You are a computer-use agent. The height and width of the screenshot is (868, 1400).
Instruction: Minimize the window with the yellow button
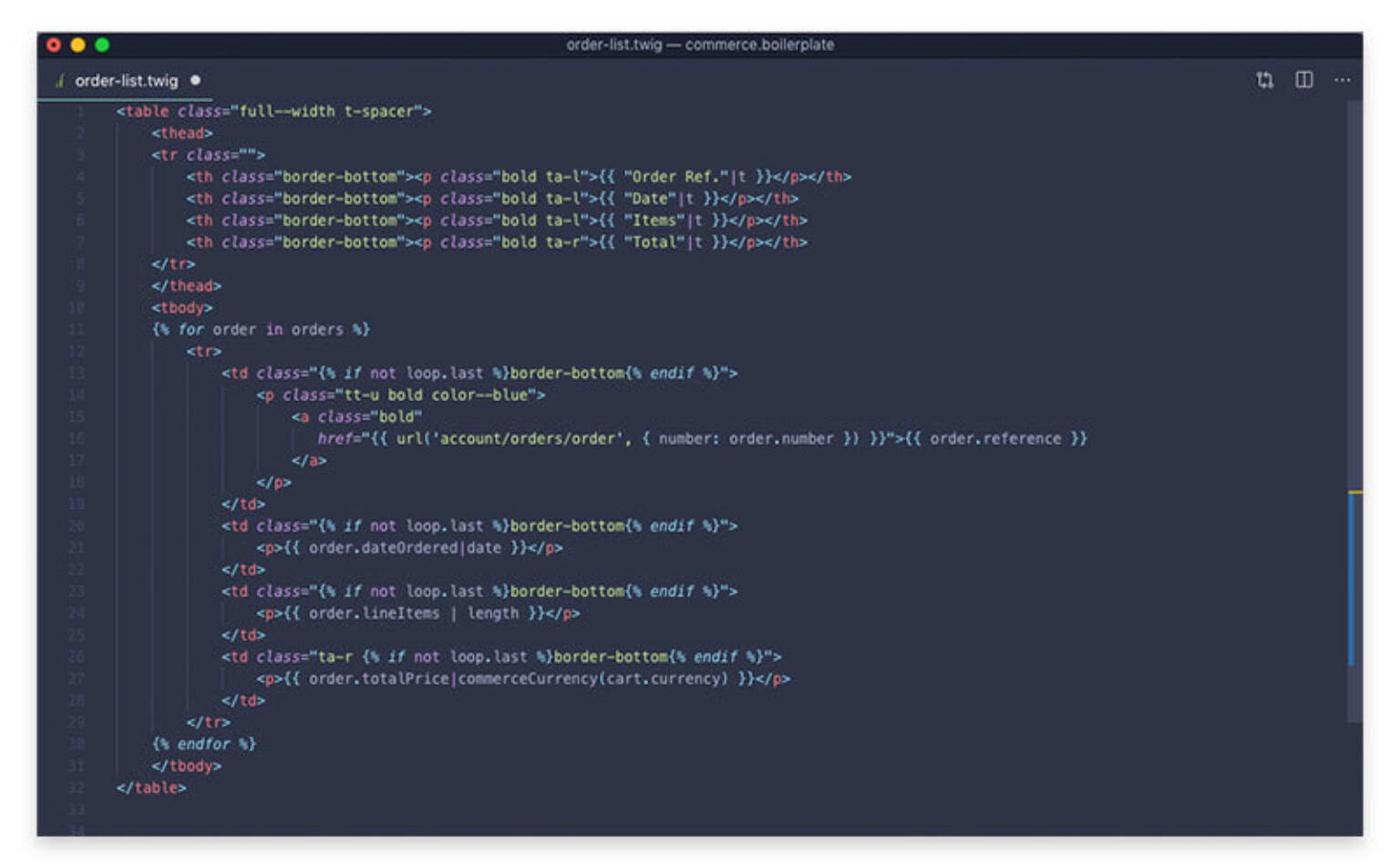[77, 45]
